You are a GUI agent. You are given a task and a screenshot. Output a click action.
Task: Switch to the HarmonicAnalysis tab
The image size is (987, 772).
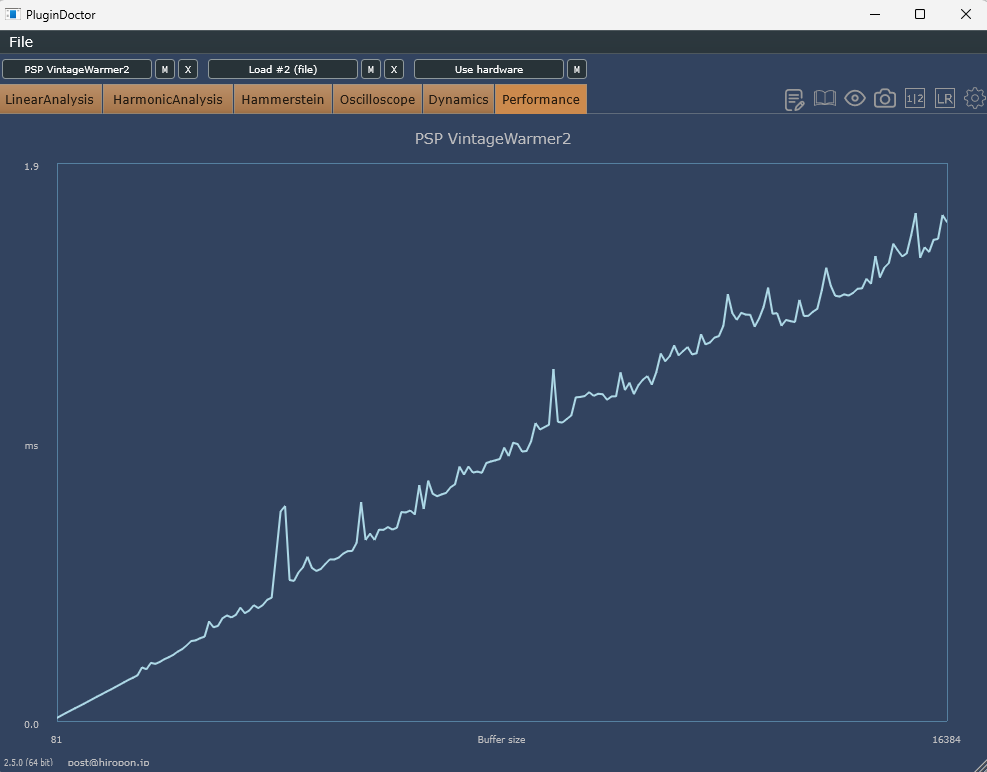(x=168, y=99)
